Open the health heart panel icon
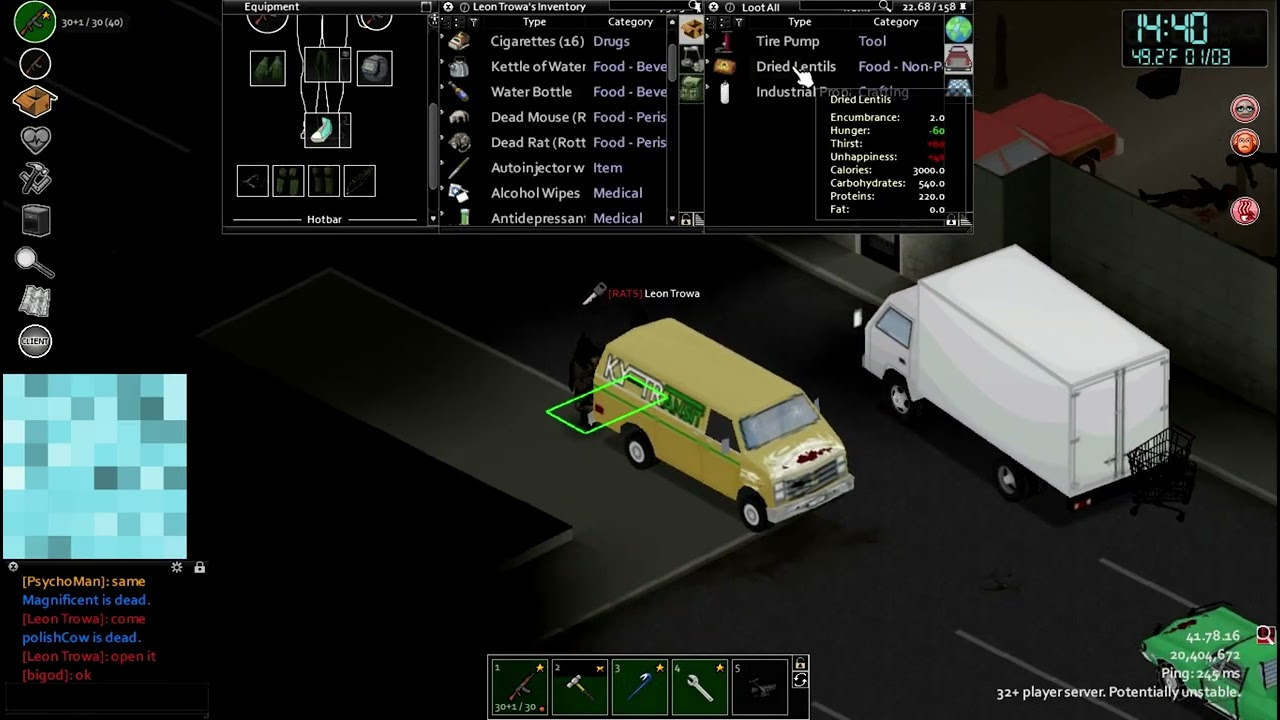This screenshot has width=1280, height=720. tap(35, 140)
